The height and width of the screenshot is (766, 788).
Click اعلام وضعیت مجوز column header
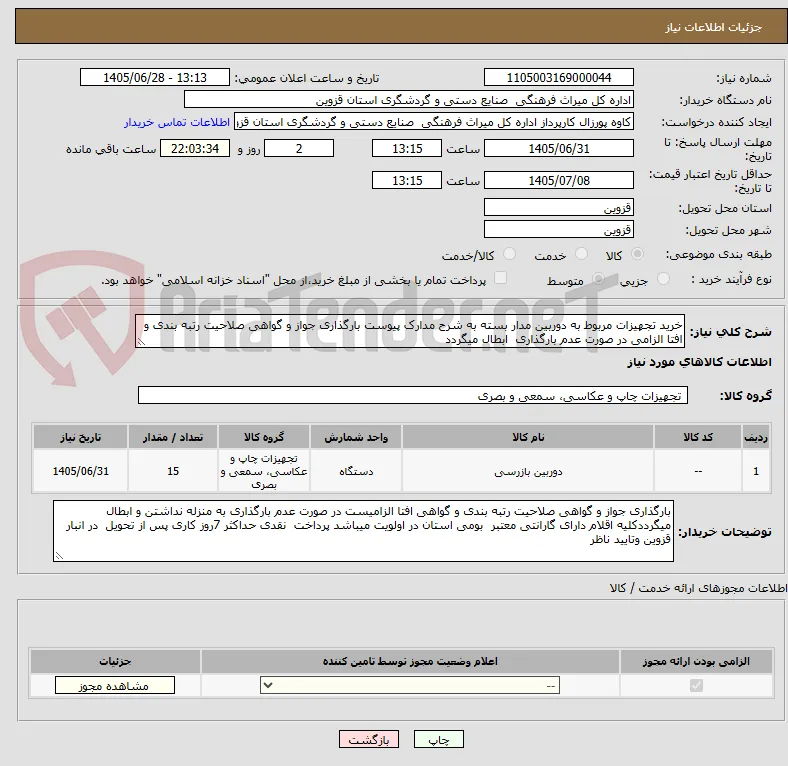(x=410, y=661)
